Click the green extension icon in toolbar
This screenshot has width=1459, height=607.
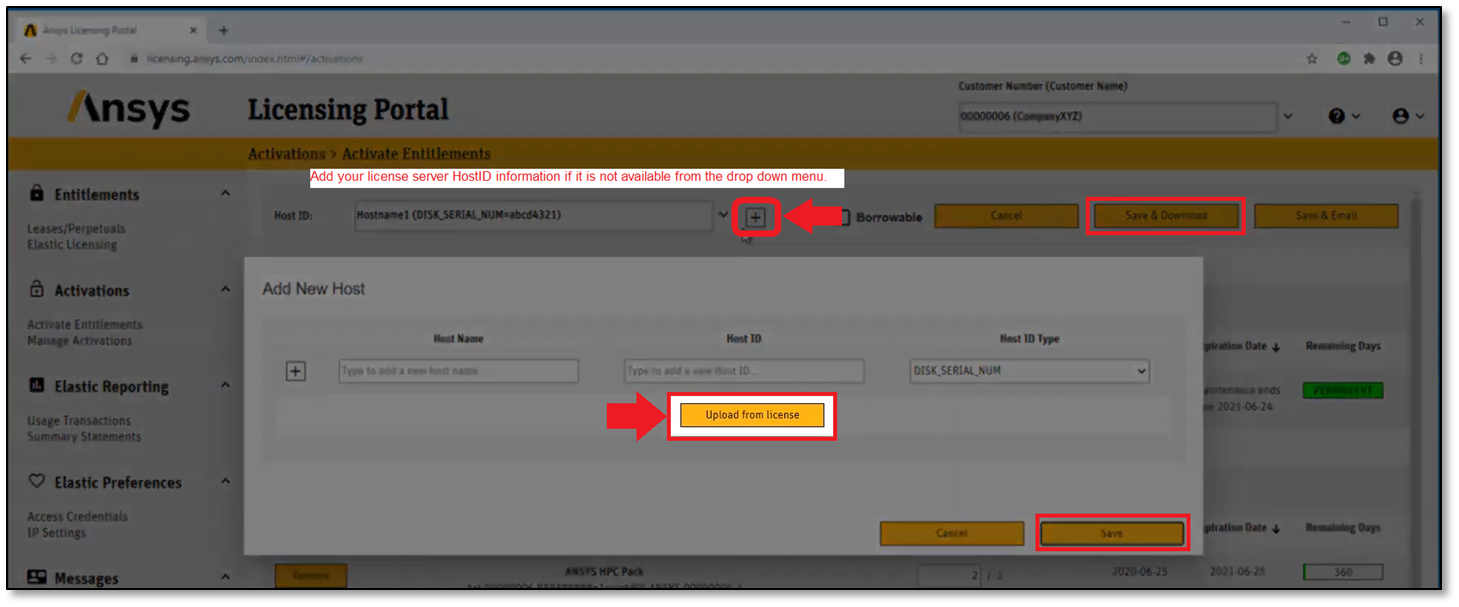(1344, 59)
